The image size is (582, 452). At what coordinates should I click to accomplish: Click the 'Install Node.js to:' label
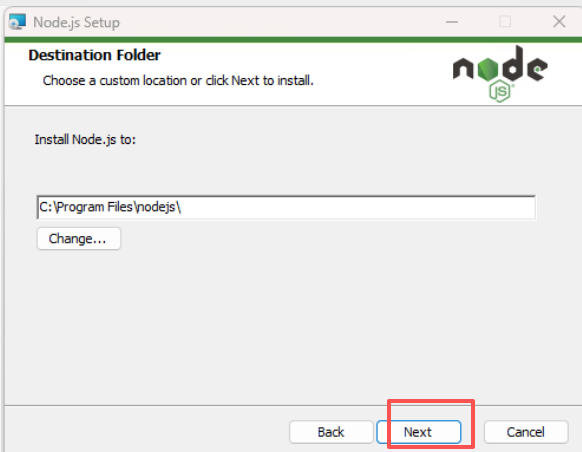pyautogui.click(x=85, y=140)
